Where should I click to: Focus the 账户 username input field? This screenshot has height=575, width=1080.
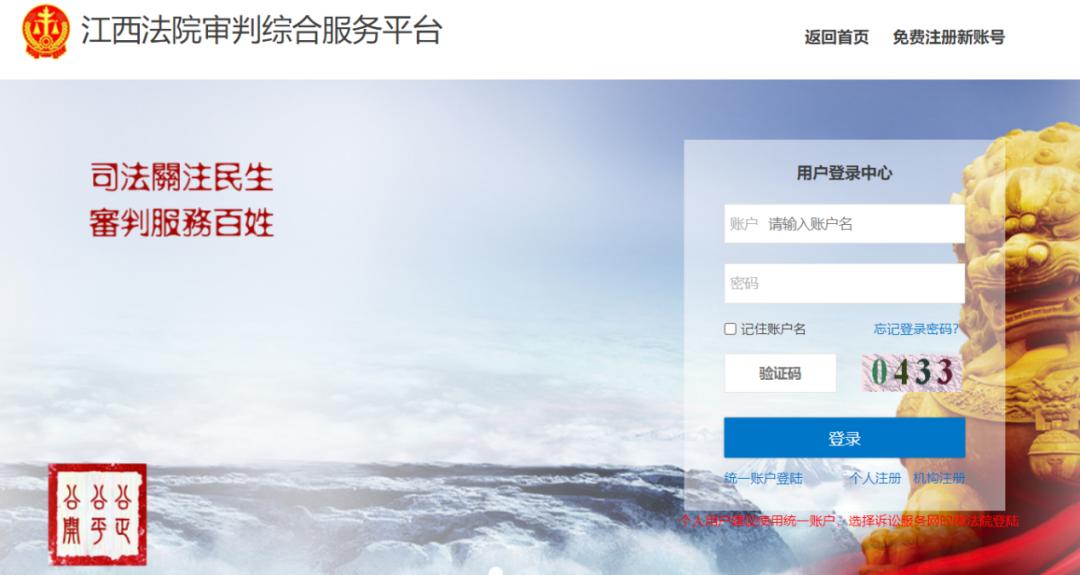point(844,224)
